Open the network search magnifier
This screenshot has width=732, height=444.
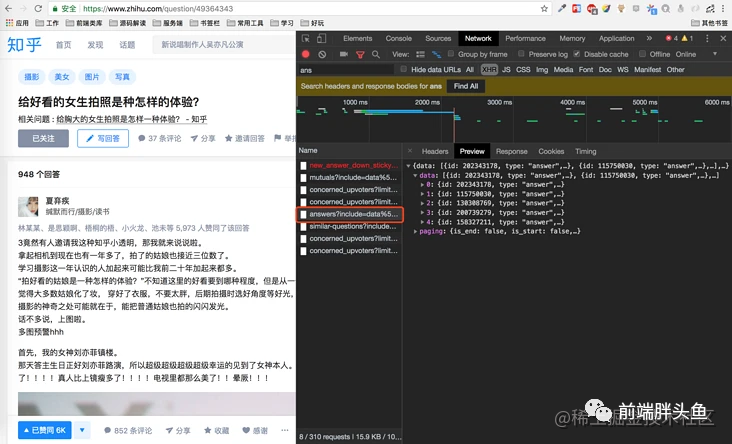376,54
